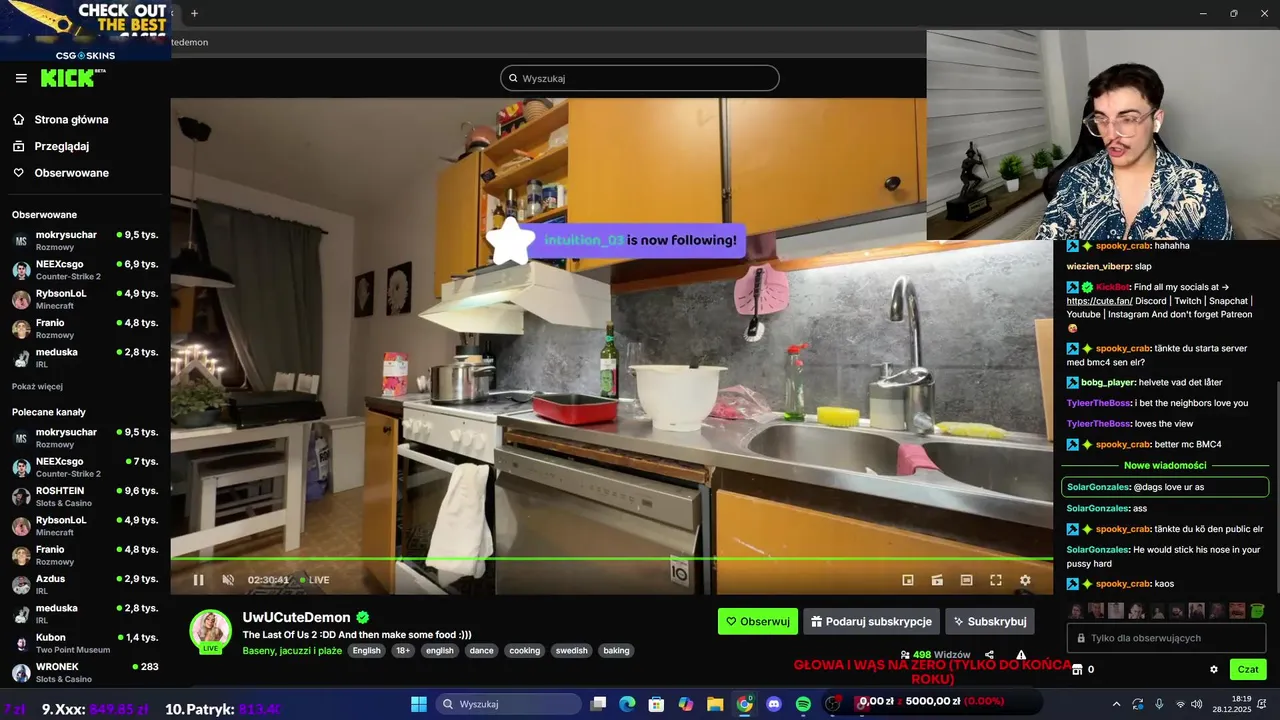
Task: Open WRONEK in recommended channels
Action: click(x=85, y=672)
